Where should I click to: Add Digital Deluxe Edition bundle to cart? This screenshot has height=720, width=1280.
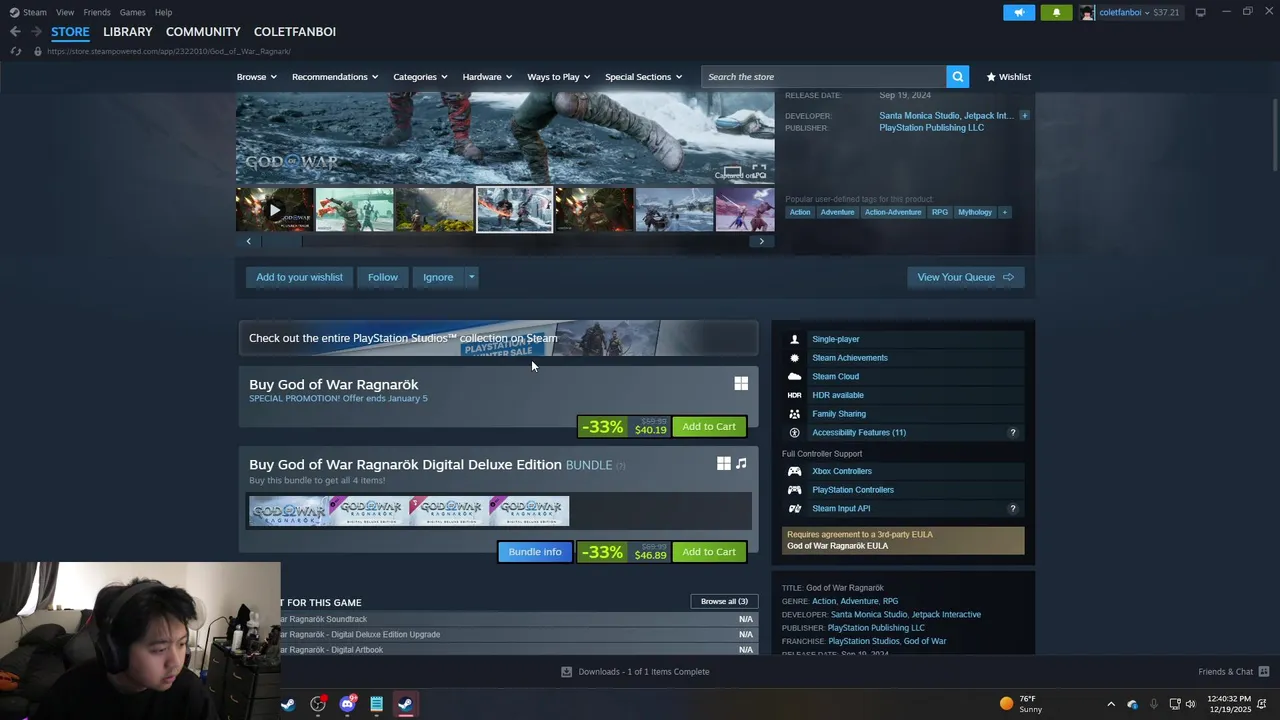(x=709, y=552)
